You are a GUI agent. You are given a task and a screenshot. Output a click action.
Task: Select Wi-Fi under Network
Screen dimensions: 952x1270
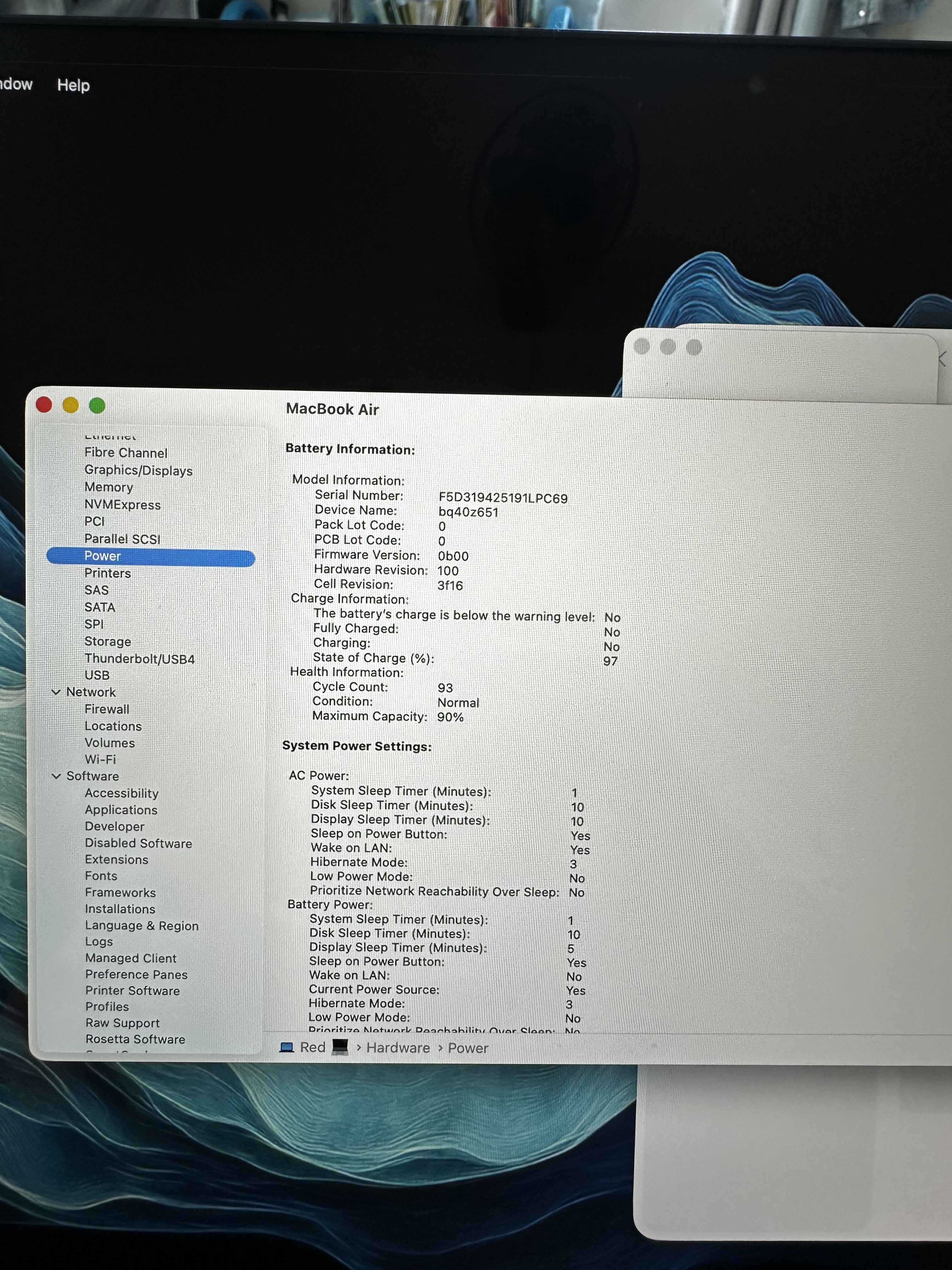click(100, 759)
